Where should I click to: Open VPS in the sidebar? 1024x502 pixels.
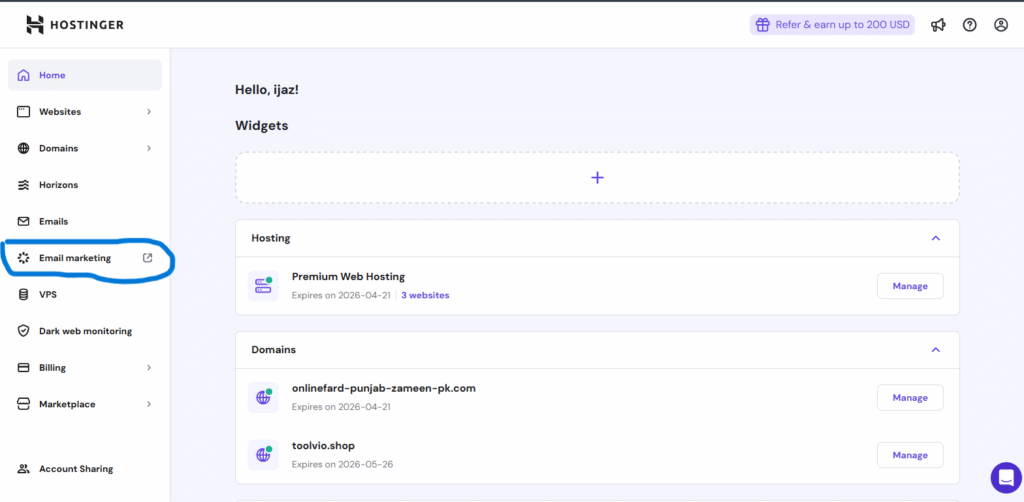85,294
